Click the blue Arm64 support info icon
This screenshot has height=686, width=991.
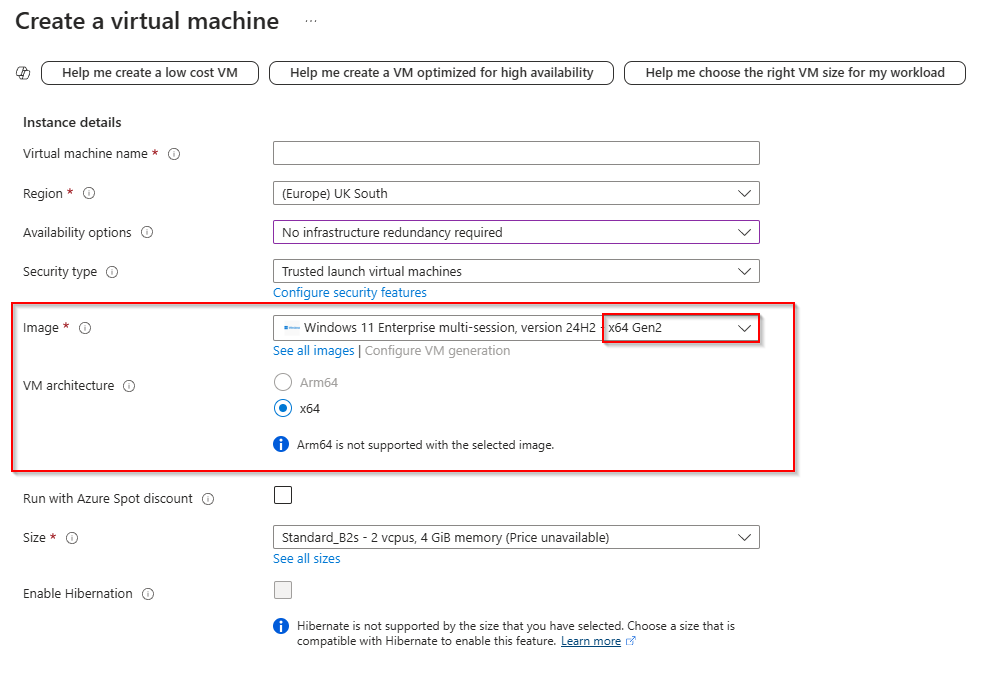coord(280,444)
